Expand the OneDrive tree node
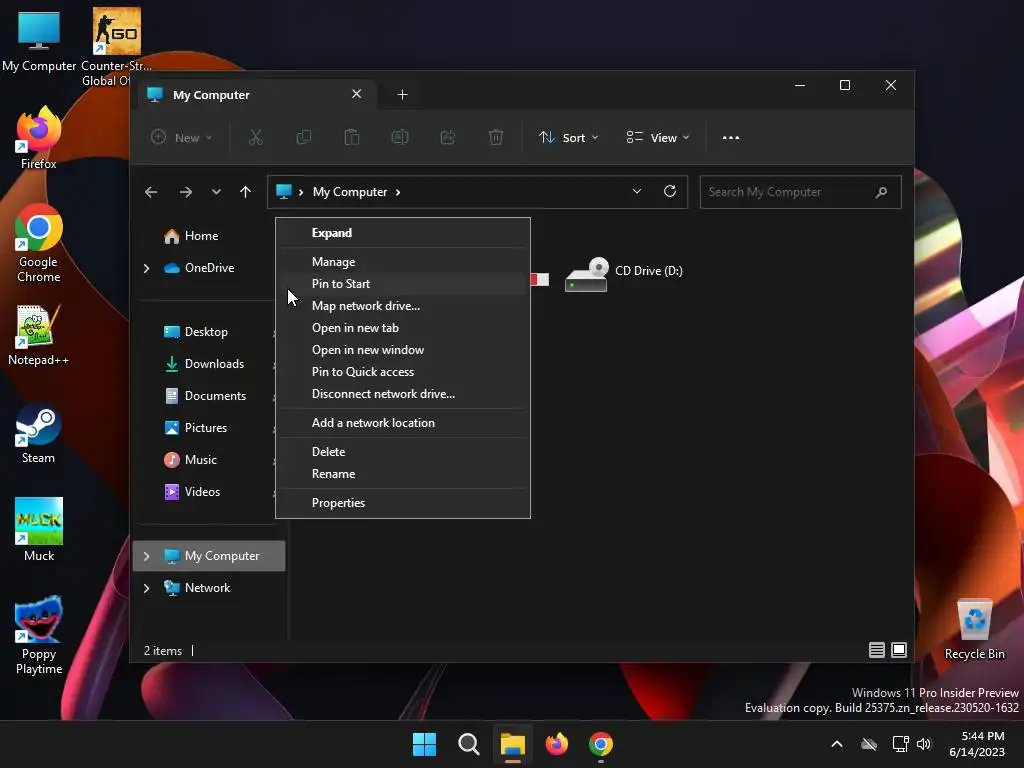The image size is (1024, 768). click(x=146, y=268)
